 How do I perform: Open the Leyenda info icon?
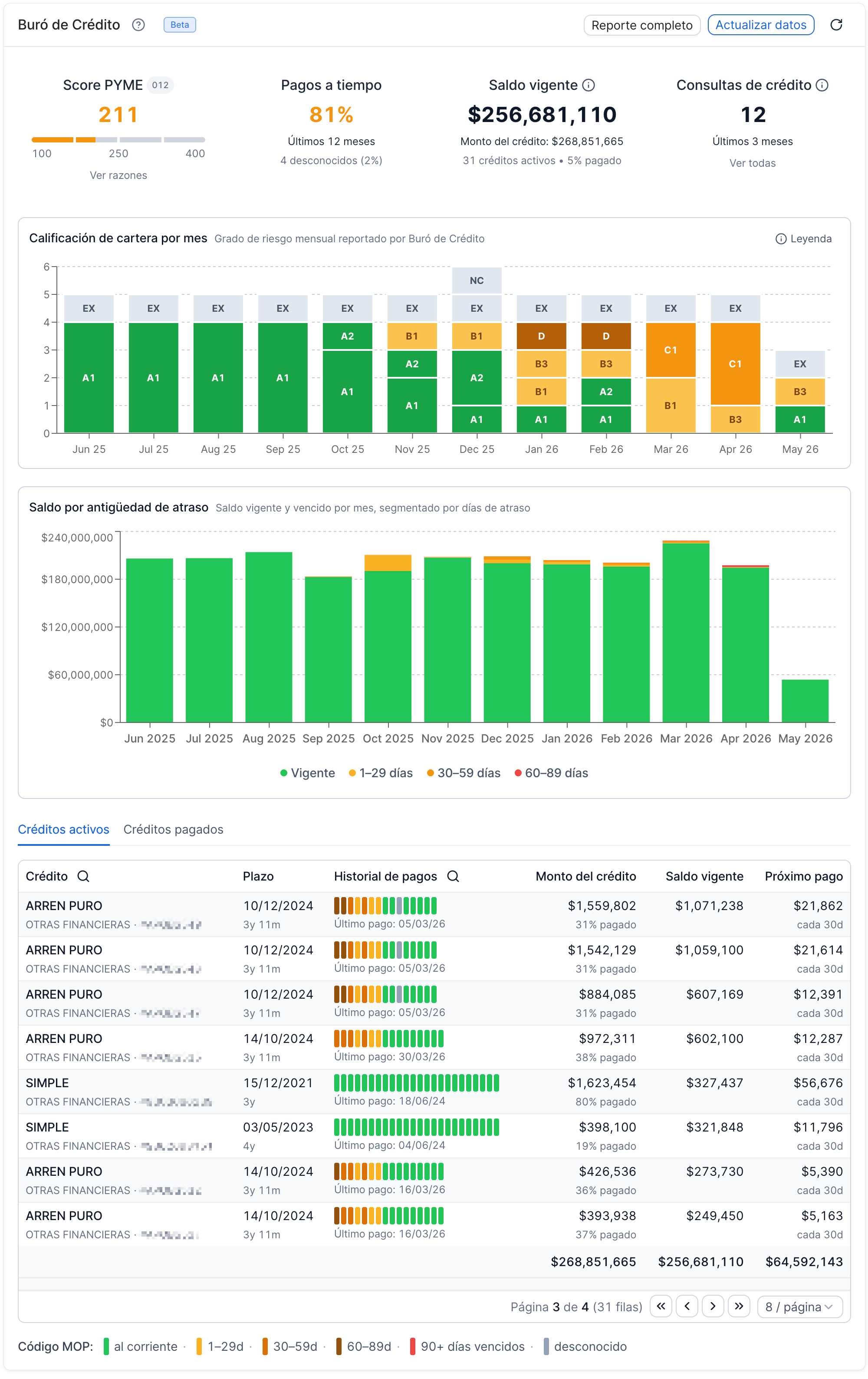(780, 239)
